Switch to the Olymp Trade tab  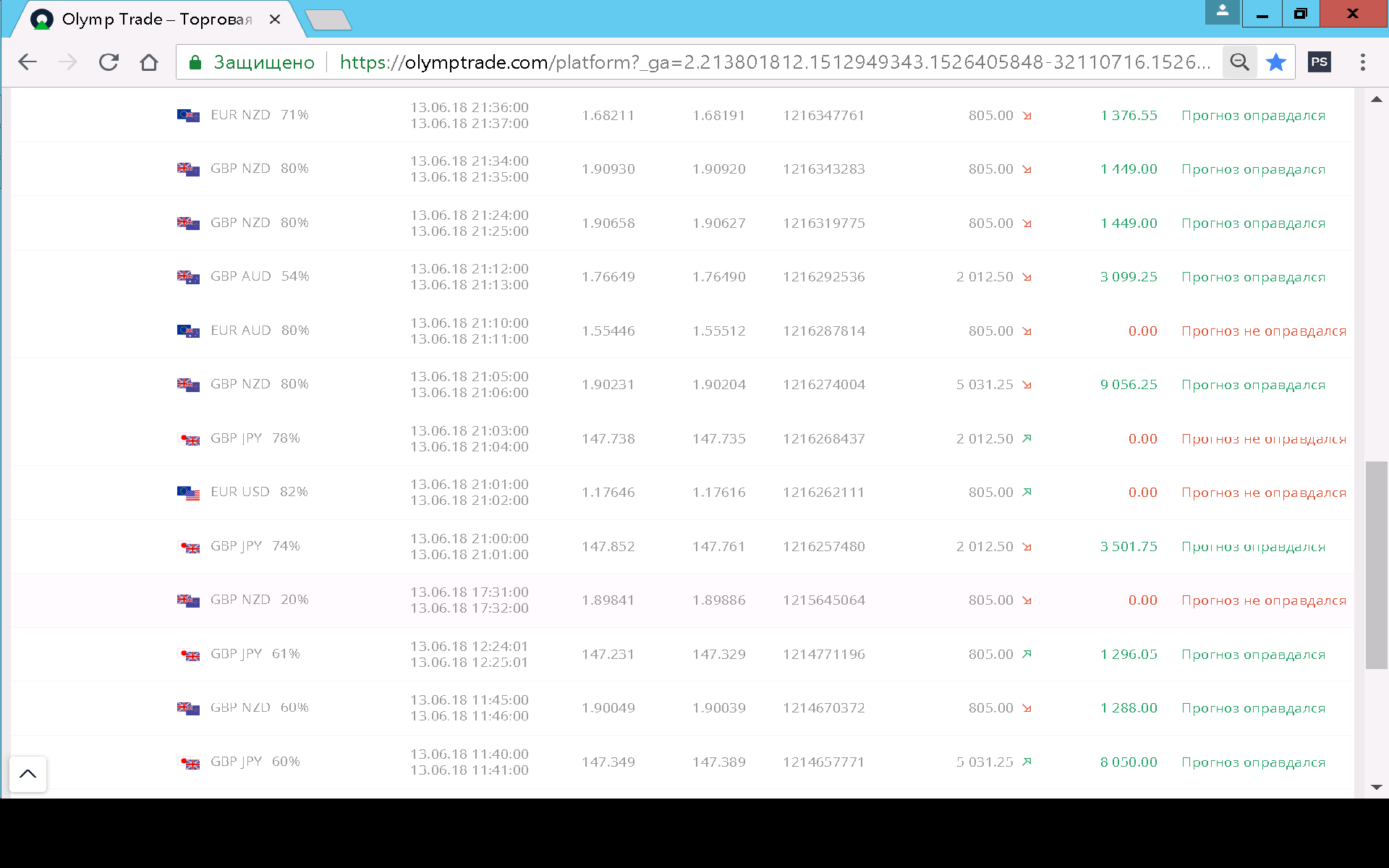[156, 20]
